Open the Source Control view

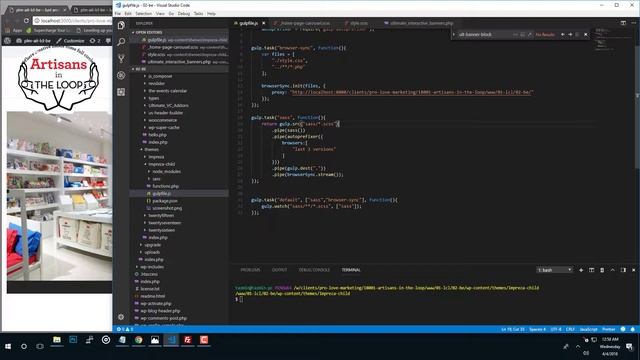click(x=121, y=58)
